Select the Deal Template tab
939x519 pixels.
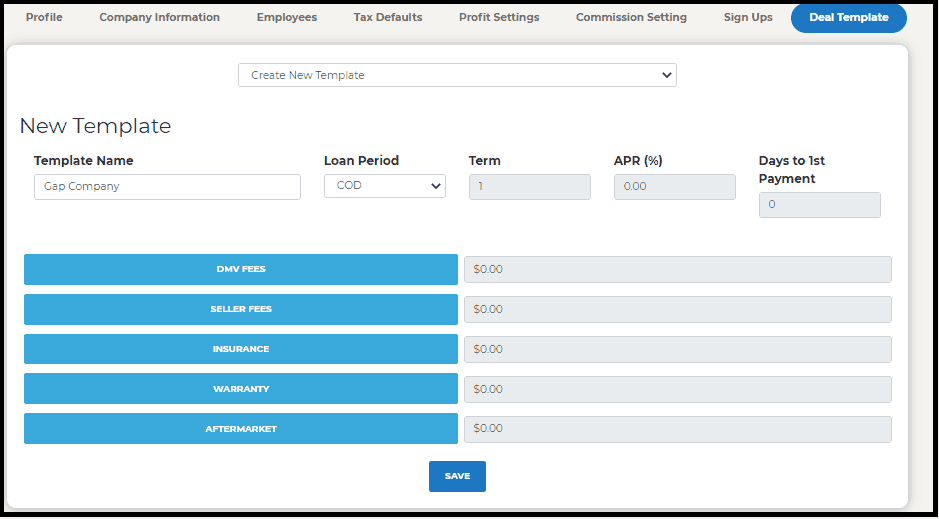click(849, 17)
